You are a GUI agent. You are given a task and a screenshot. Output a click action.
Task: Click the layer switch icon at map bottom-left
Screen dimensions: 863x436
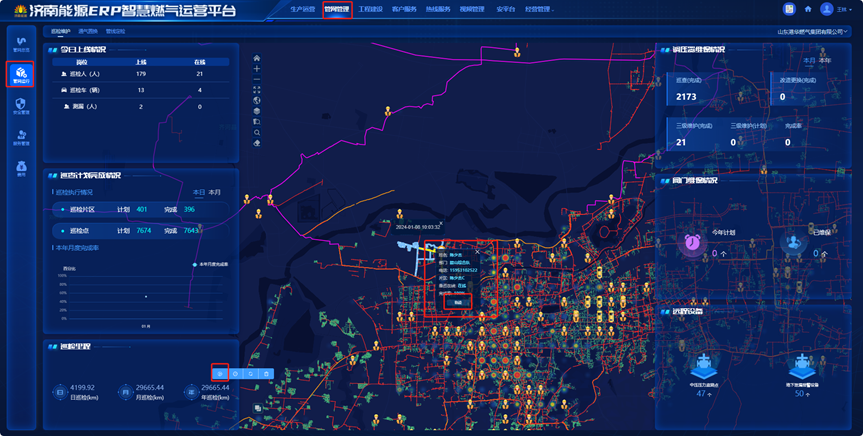[x=258, y=408]
